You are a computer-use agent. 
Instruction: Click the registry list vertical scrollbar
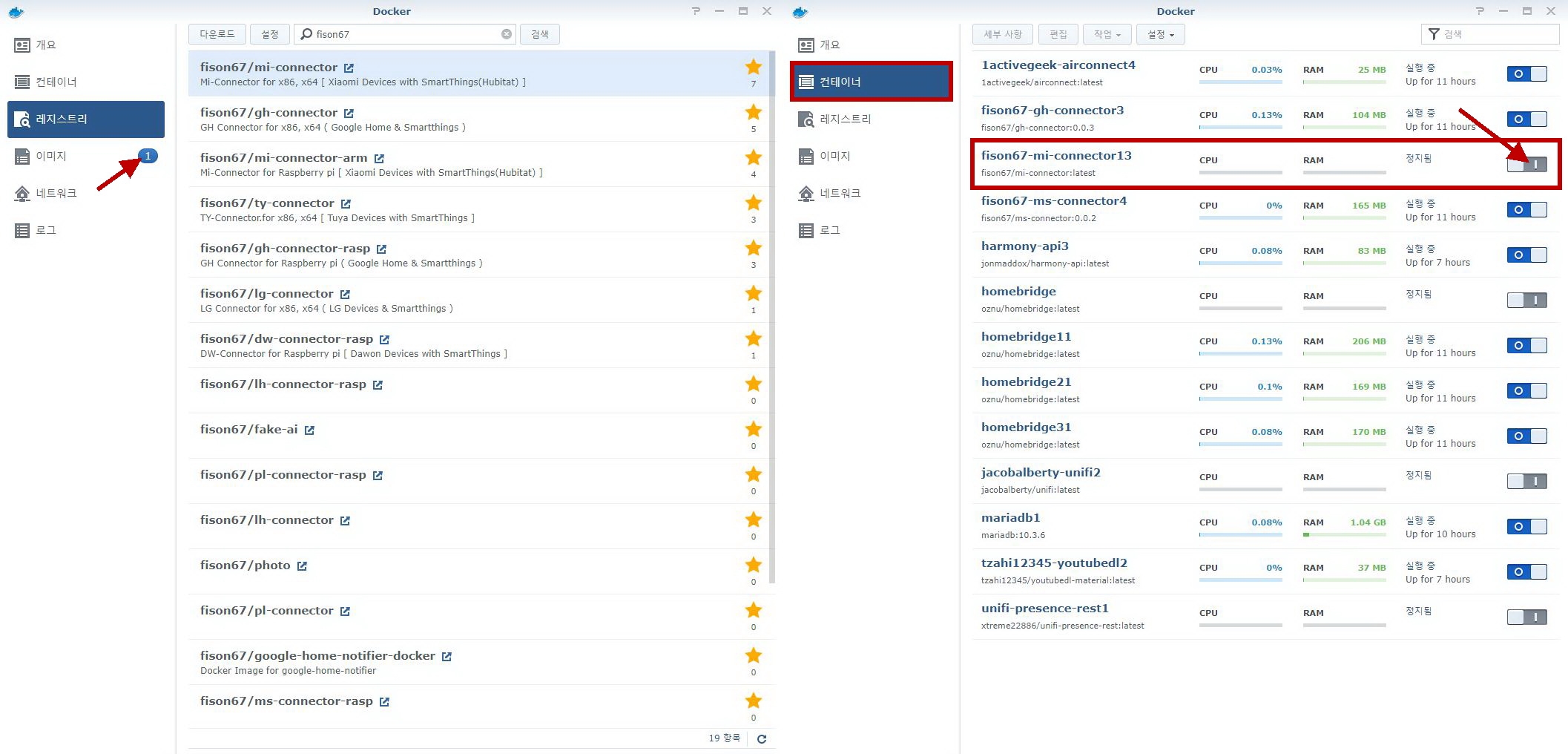771,318
